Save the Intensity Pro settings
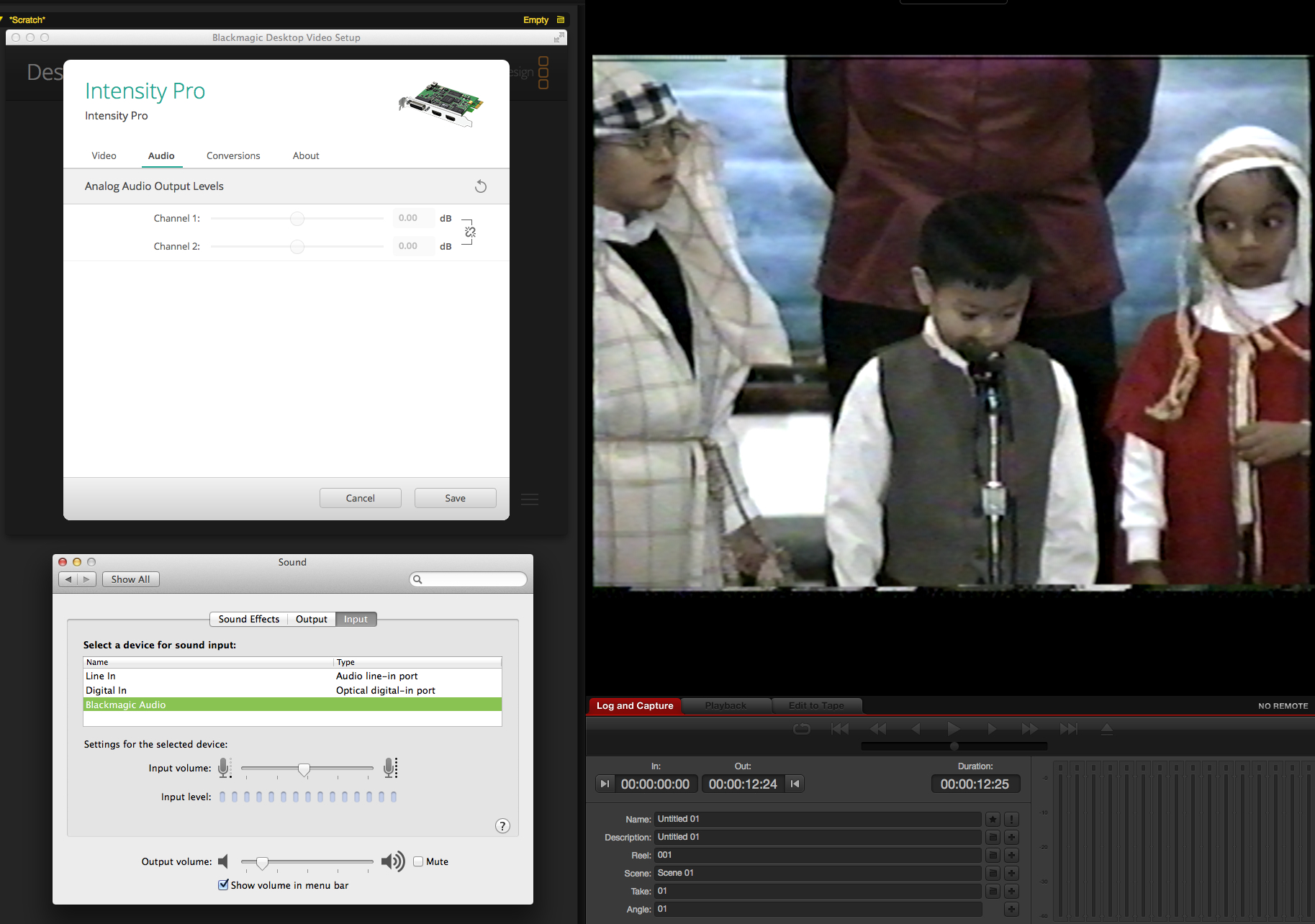This screenshot has height=924, width=1315. [x=456, y=498]
